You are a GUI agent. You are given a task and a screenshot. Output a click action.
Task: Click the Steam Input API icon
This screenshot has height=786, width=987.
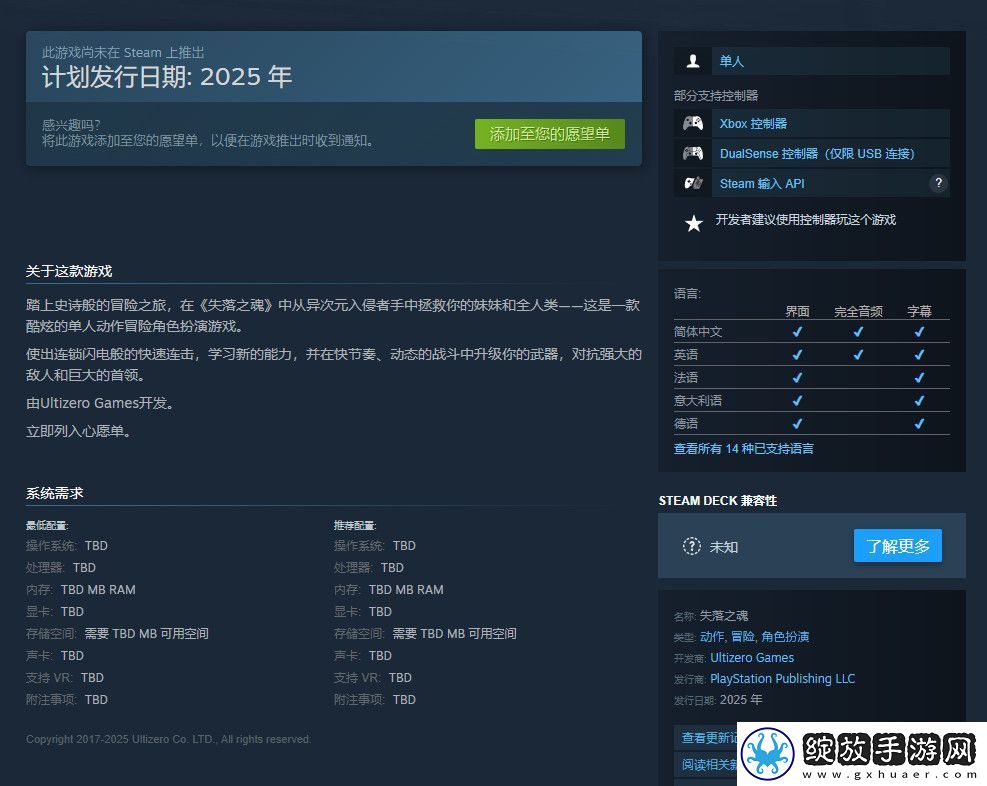point(693,183)
